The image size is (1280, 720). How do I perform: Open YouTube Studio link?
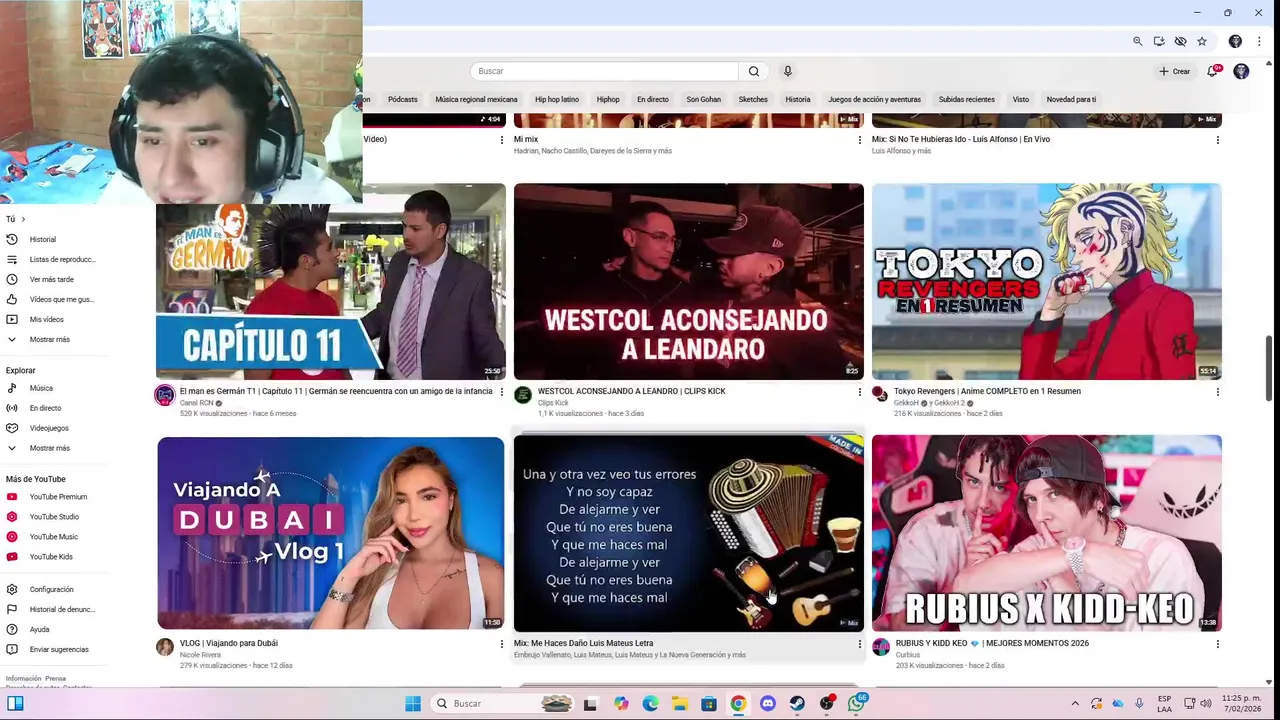pos(54,517)
